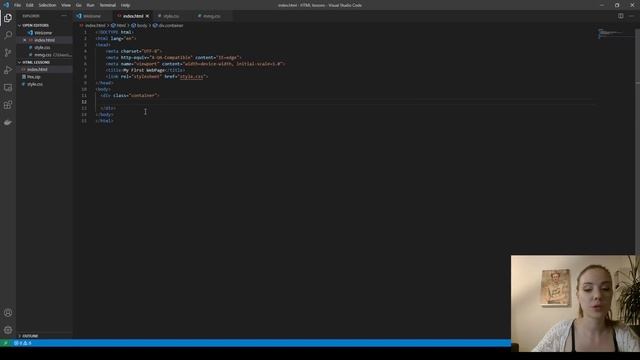
Task: Open style.css in HTML LESSONS folder
Action: point(35,84)
